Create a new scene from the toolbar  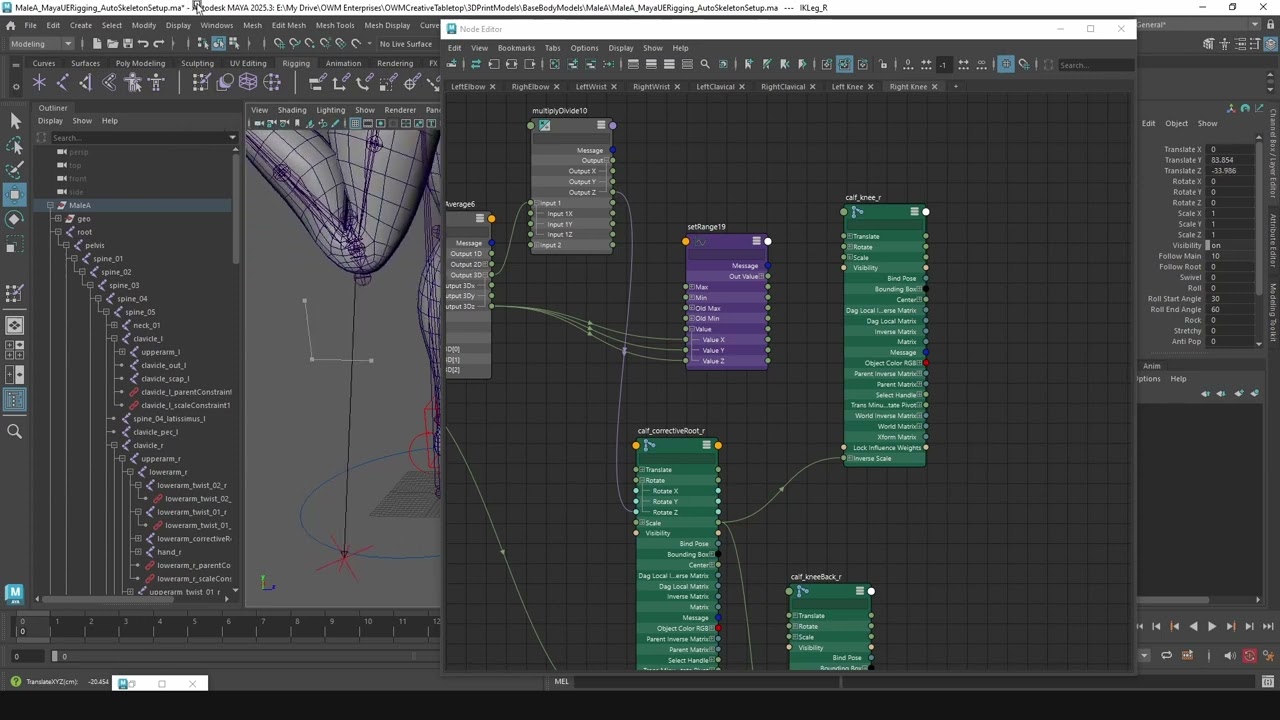(x=96, y=44)
